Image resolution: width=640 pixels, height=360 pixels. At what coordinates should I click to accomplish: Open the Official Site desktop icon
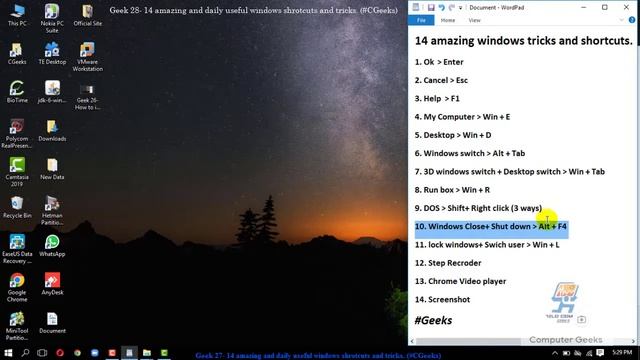[x=87, y=16]
